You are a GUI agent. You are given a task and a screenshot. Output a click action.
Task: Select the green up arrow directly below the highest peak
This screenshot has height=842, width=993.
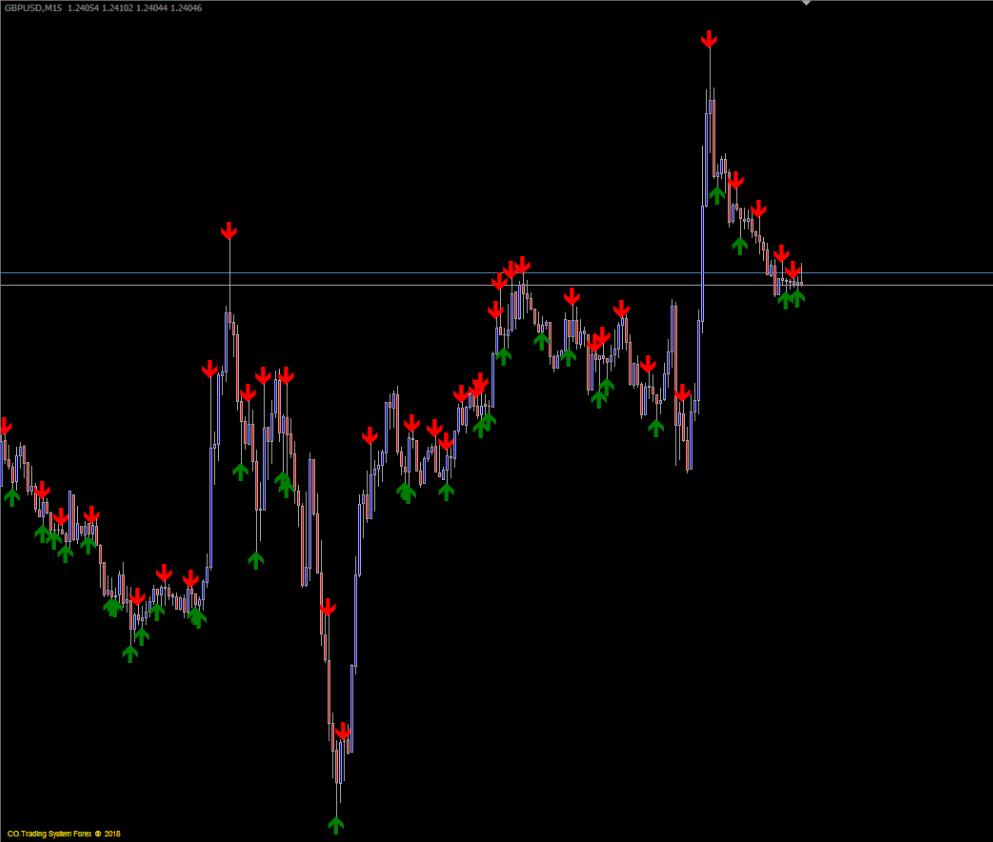[716, 194]
